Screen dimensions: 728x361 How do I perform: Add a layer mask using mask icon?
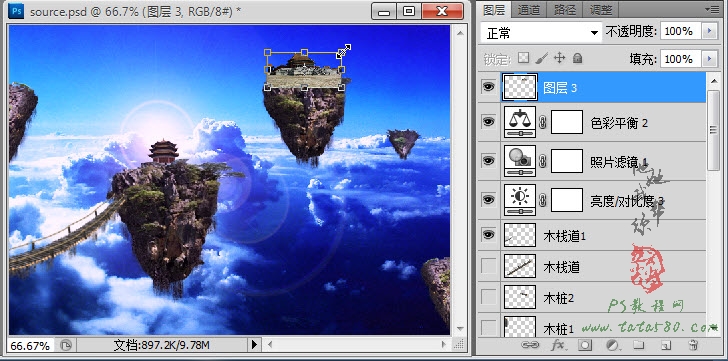pyautogui.click(x=585, y=345)
